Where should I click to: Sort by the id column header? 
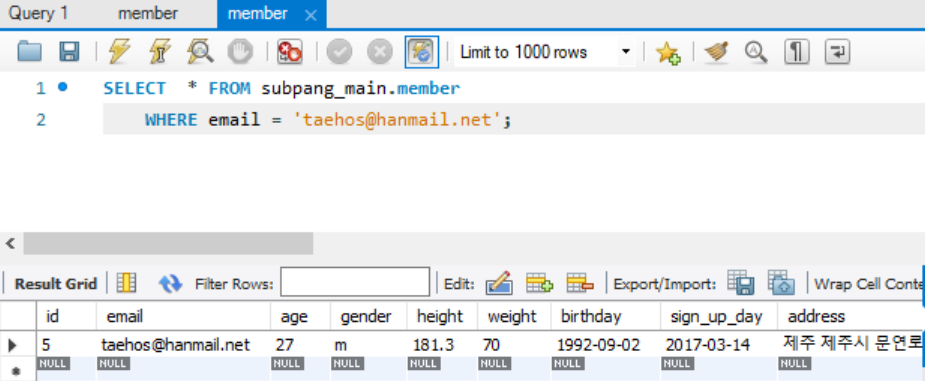(x=66, y=317)
